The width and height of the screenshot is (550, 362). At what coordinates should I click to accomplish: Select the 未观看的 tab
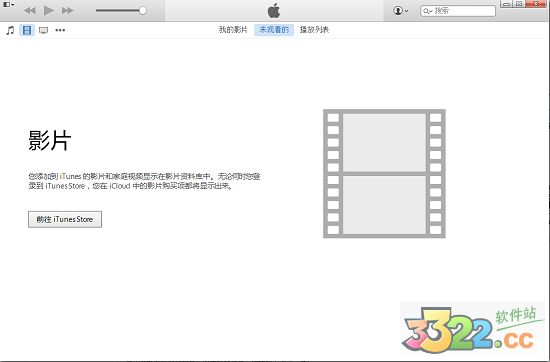(x=274, y=30)
